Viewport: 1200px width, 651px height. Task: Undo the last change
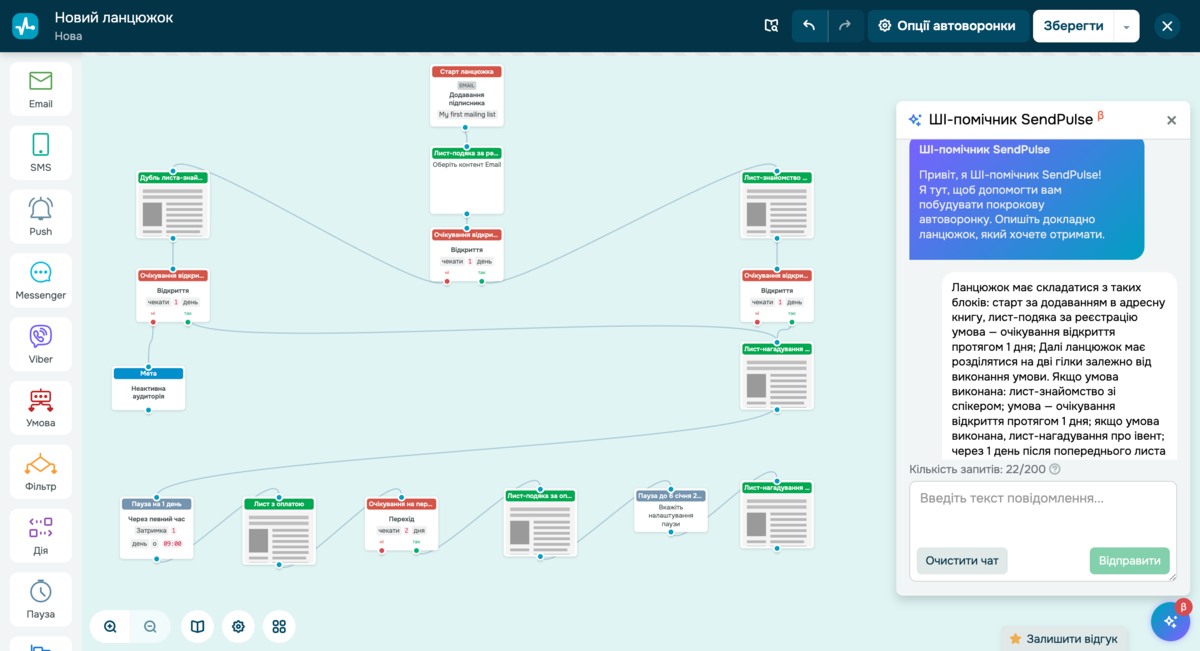pos(809,26)
